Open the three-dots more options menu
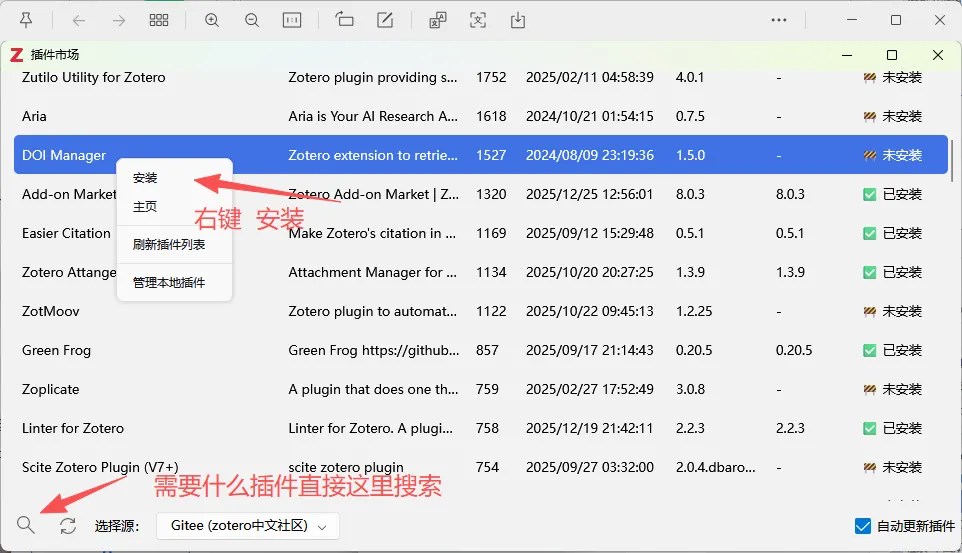The width and height of the screenshot is (962, 553). pyautogui.click(x=779, y=20)
